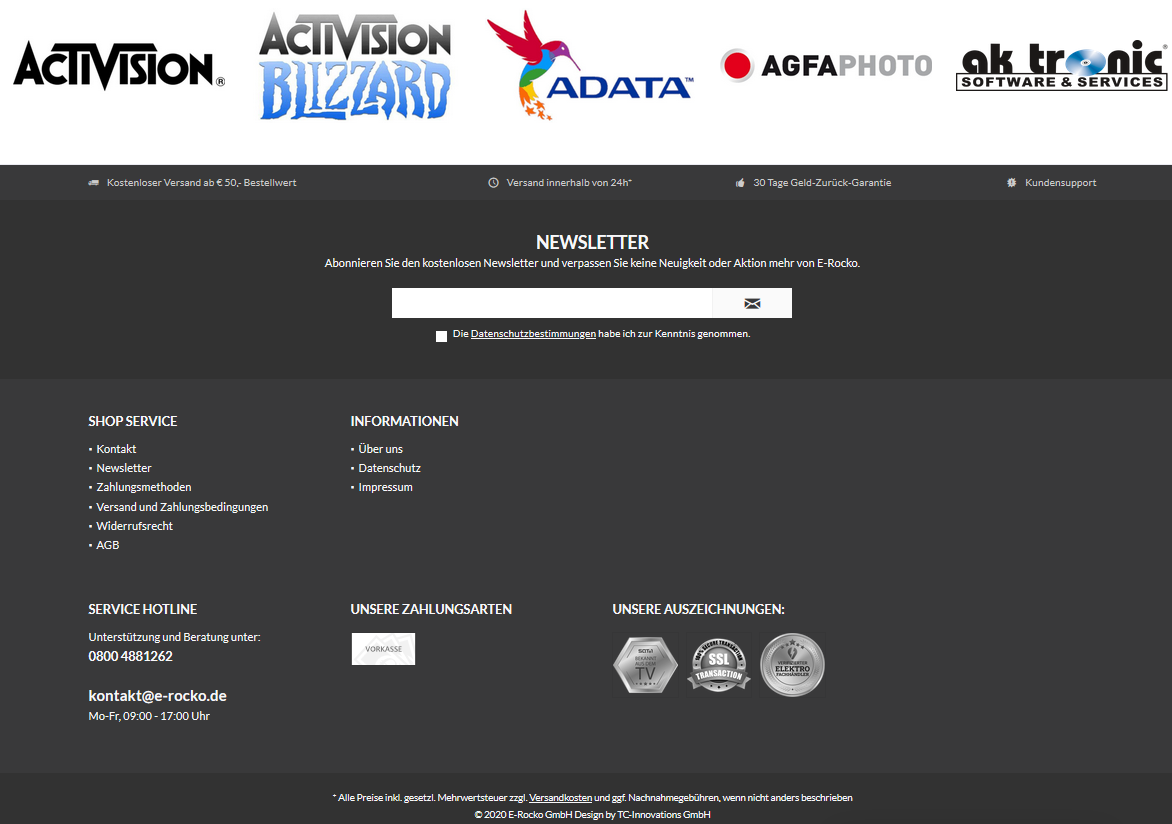Click the kontakt@e-rocko.de email address
Viewport: 1172px width, 824px height.
click(157, 695)
